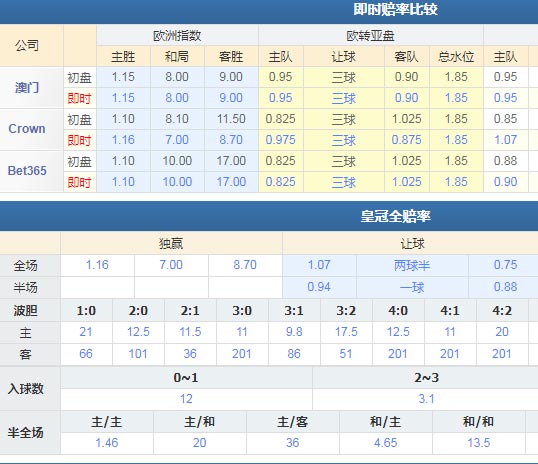This screenshot has height=464, width=538.
Task: Click Bet365 初盘 客胜 value 17.00
Action: point(231,161)
